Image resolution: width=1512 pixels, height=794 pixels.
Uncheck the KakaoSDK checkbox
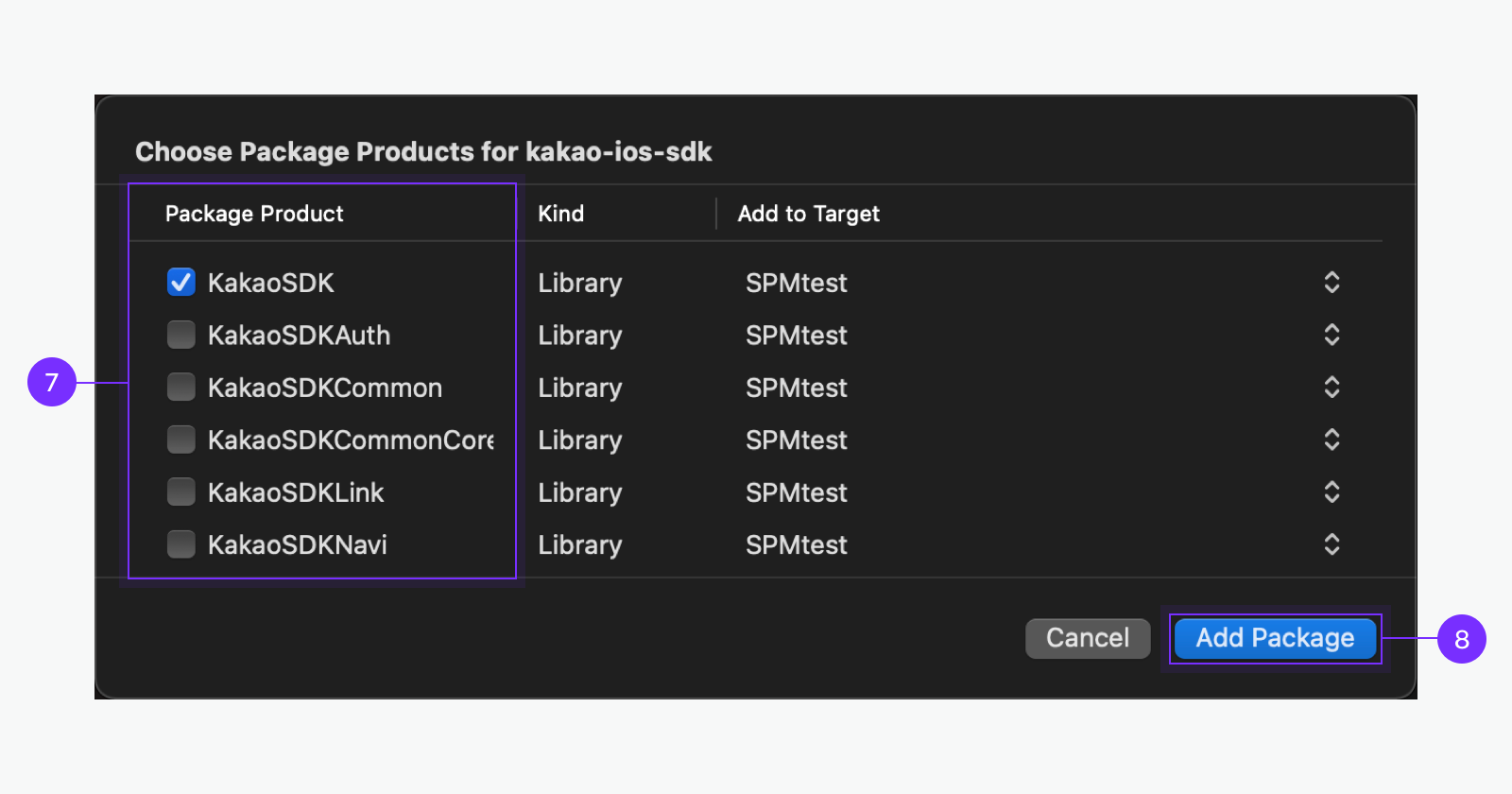pos(180,283)
